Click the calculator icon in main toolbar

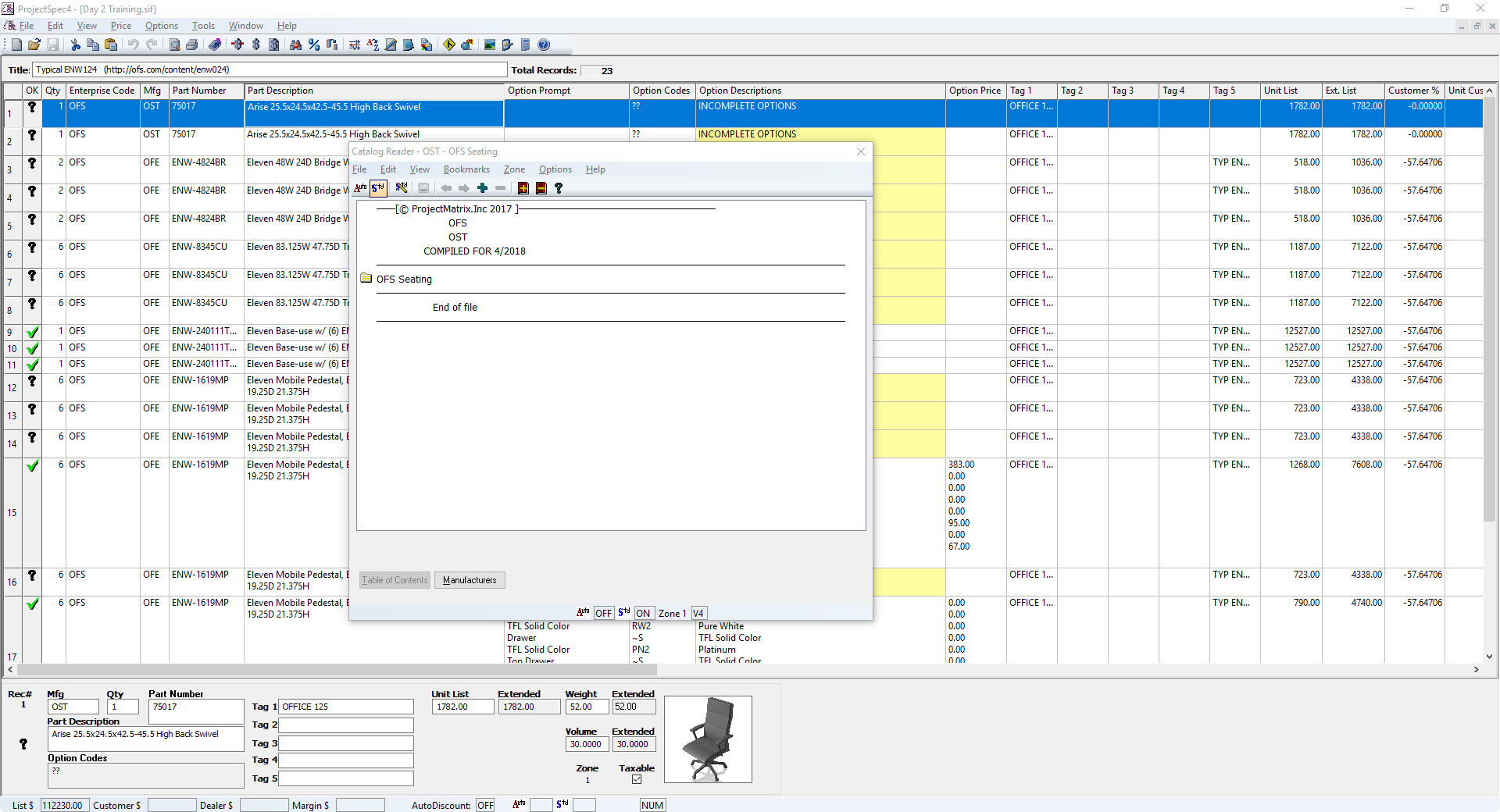pos(526,45)
